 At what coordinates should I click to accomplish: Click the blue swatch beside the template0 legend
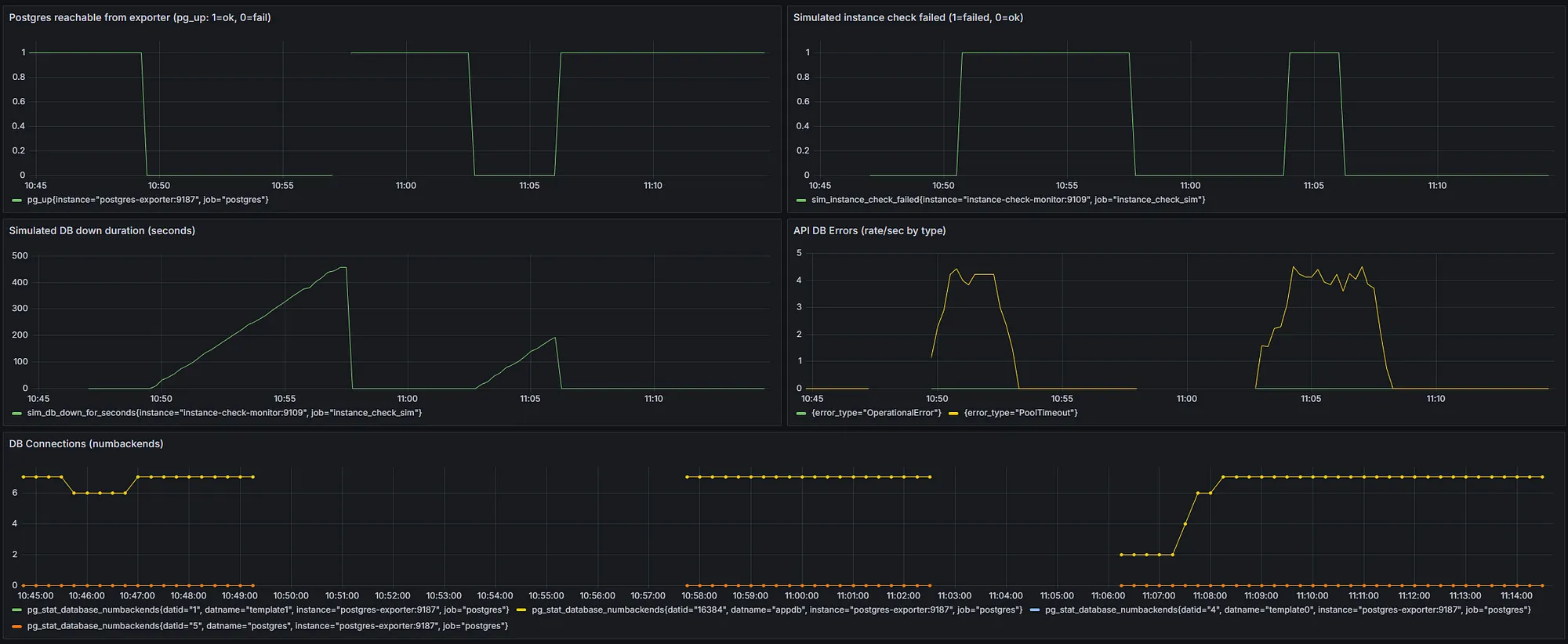click(x=1035, y=610)
